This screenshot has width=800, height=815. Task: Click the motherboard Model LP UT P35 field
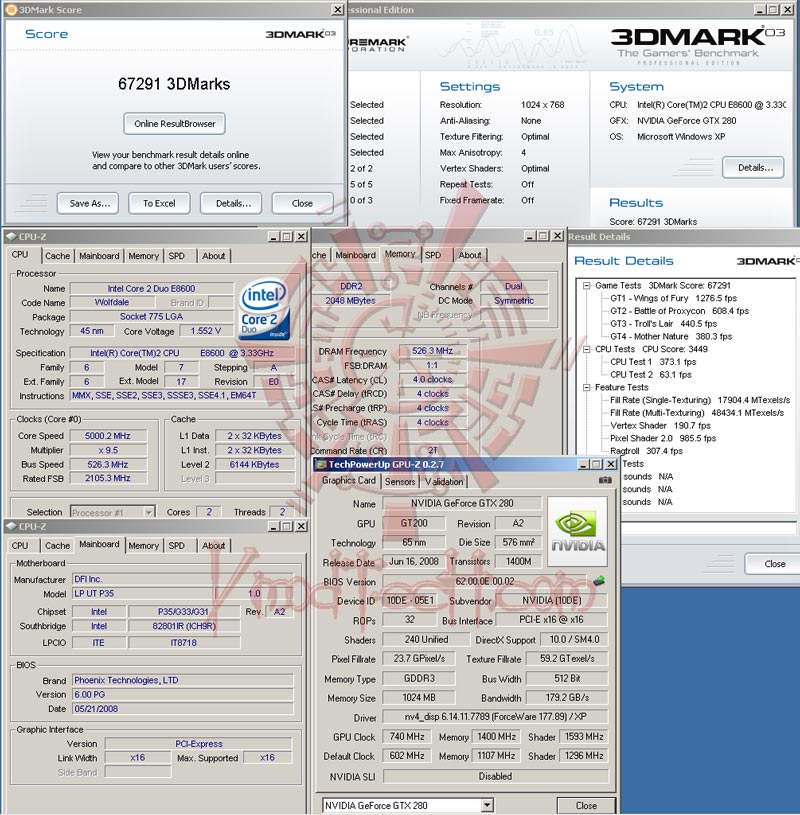pos(143,593)
